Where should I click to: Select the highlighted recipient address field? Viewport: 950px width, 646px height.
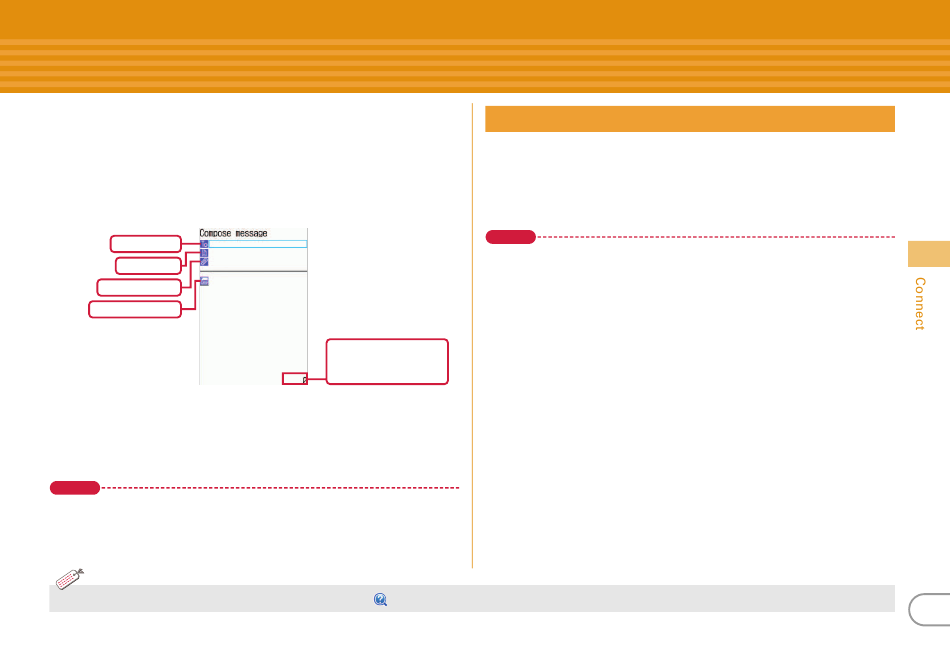(x=257, y=244)
